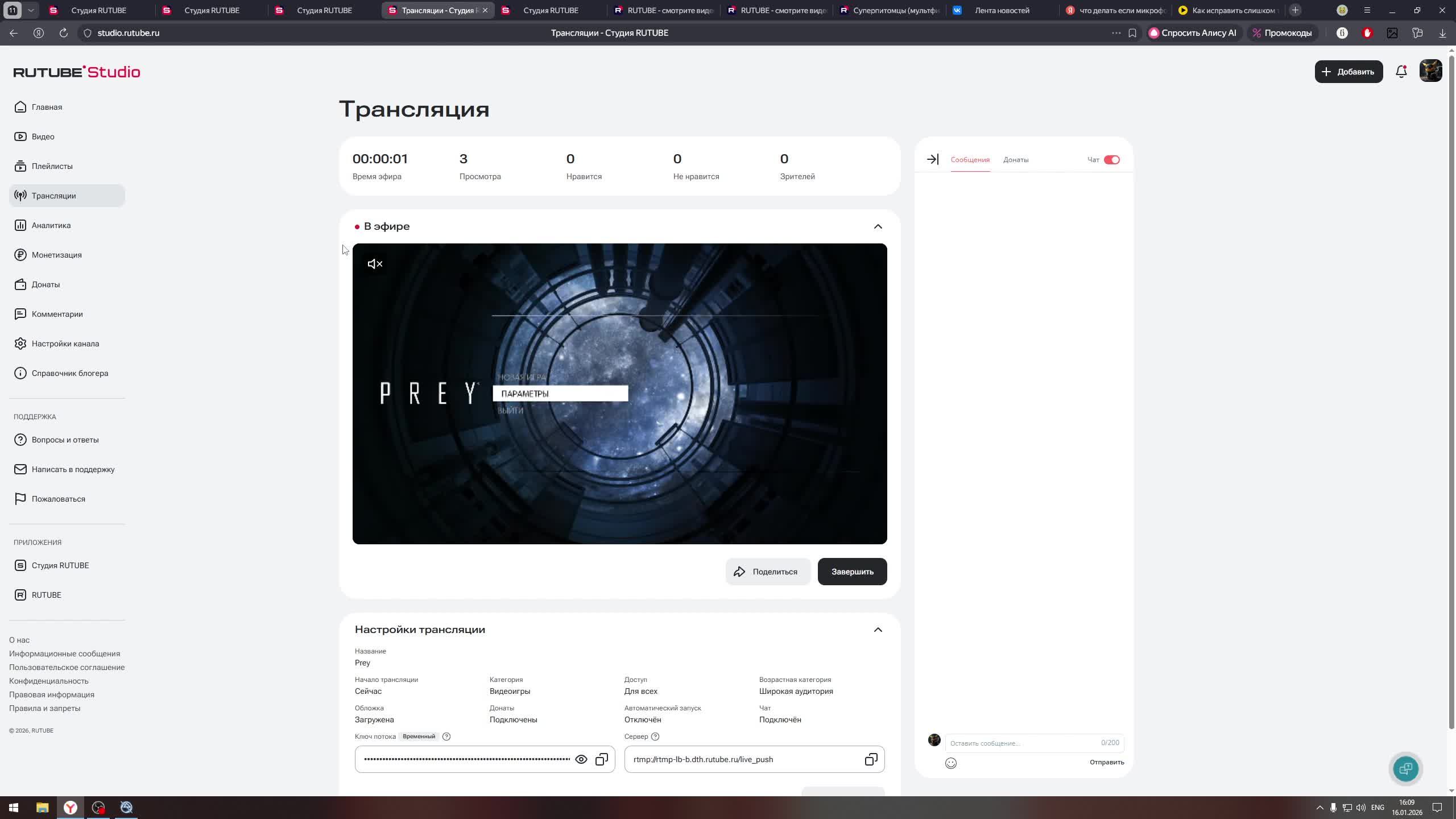Copy the stream key
This screenshot has width=1456, height=819.
[602, 759]
